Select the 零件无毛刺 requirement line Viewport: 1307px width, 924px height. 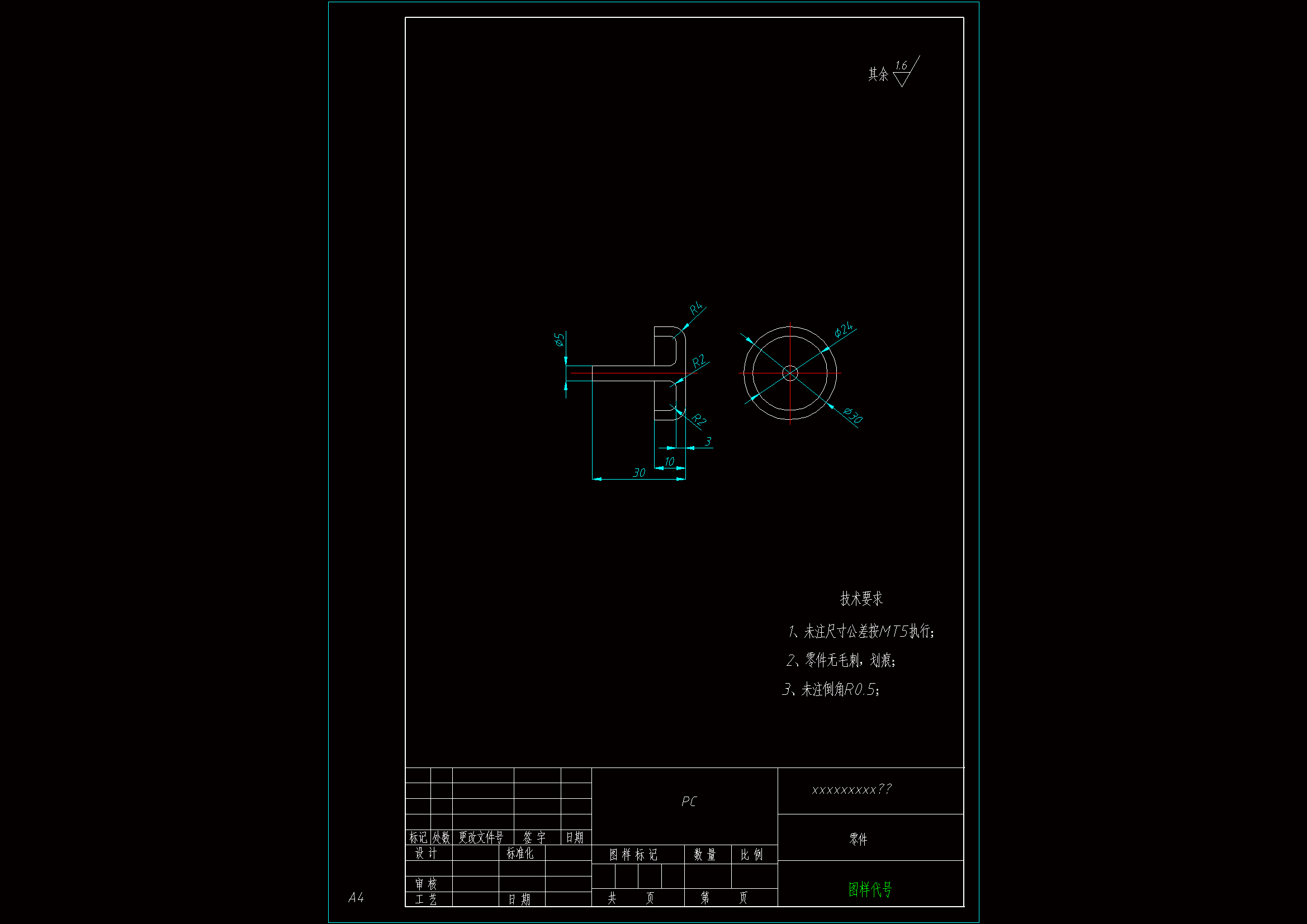tap(841, 660)
